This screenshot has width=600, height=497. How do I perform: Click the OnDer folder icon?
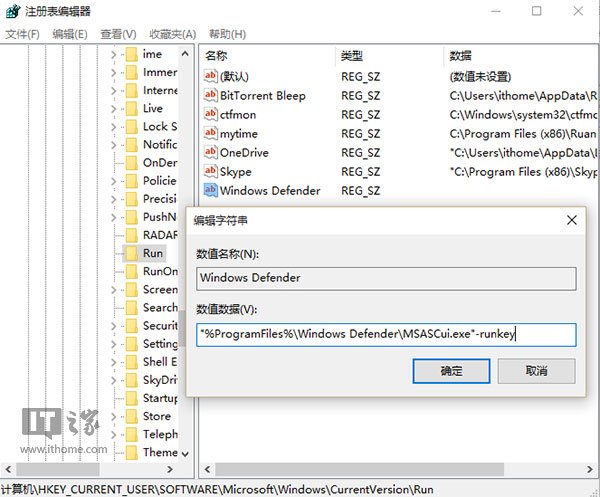[132, 163]
